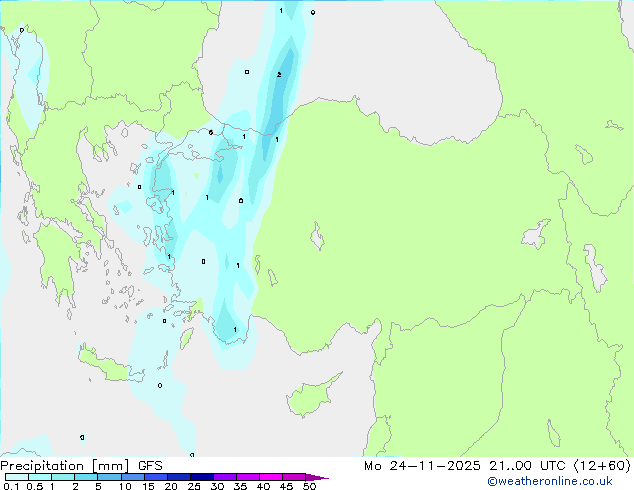Click the '30' legend scale label
The width and height of the screenshot is (634, 490).
tap(217, 486)
